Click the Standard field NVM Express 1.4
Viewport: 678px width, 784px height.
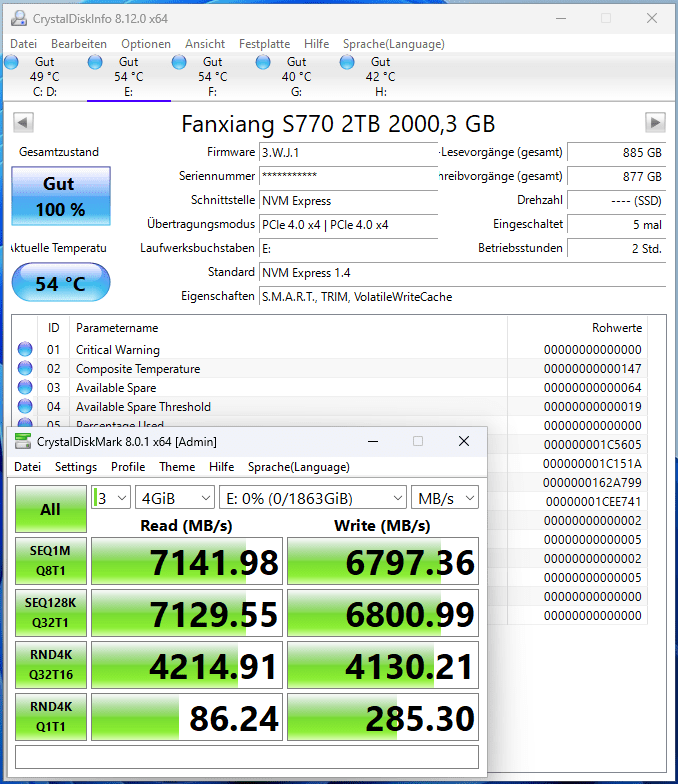point(462,272)
